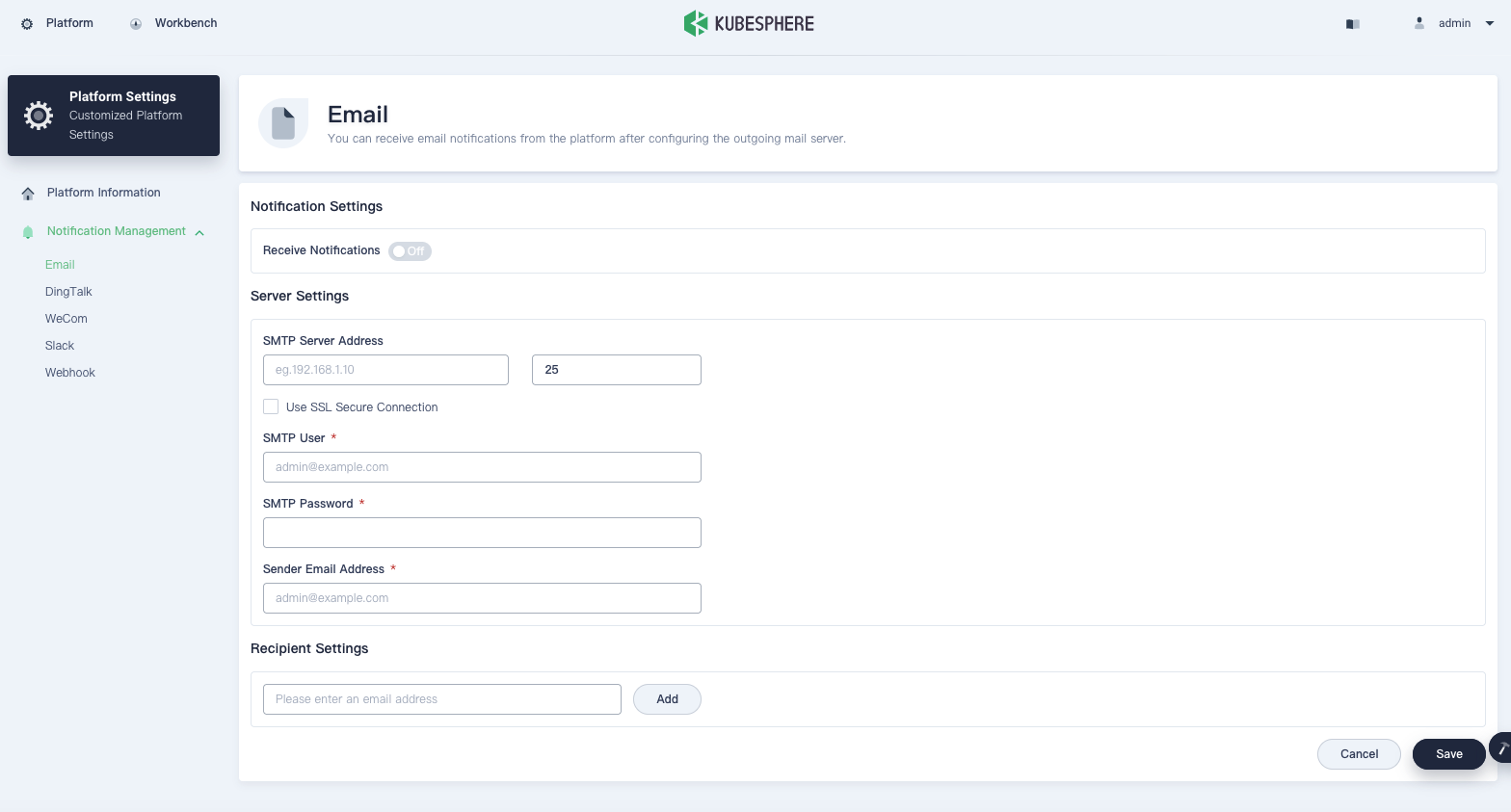The height and width of the screenshot is (812, 1511).
Task: Click the admin user avatar icon
Action: [1419, 23]
